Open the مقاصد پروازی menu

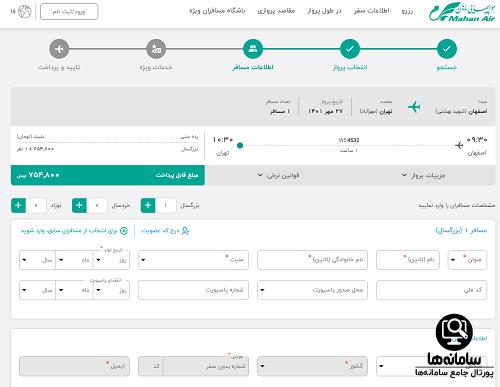[276, 11]
